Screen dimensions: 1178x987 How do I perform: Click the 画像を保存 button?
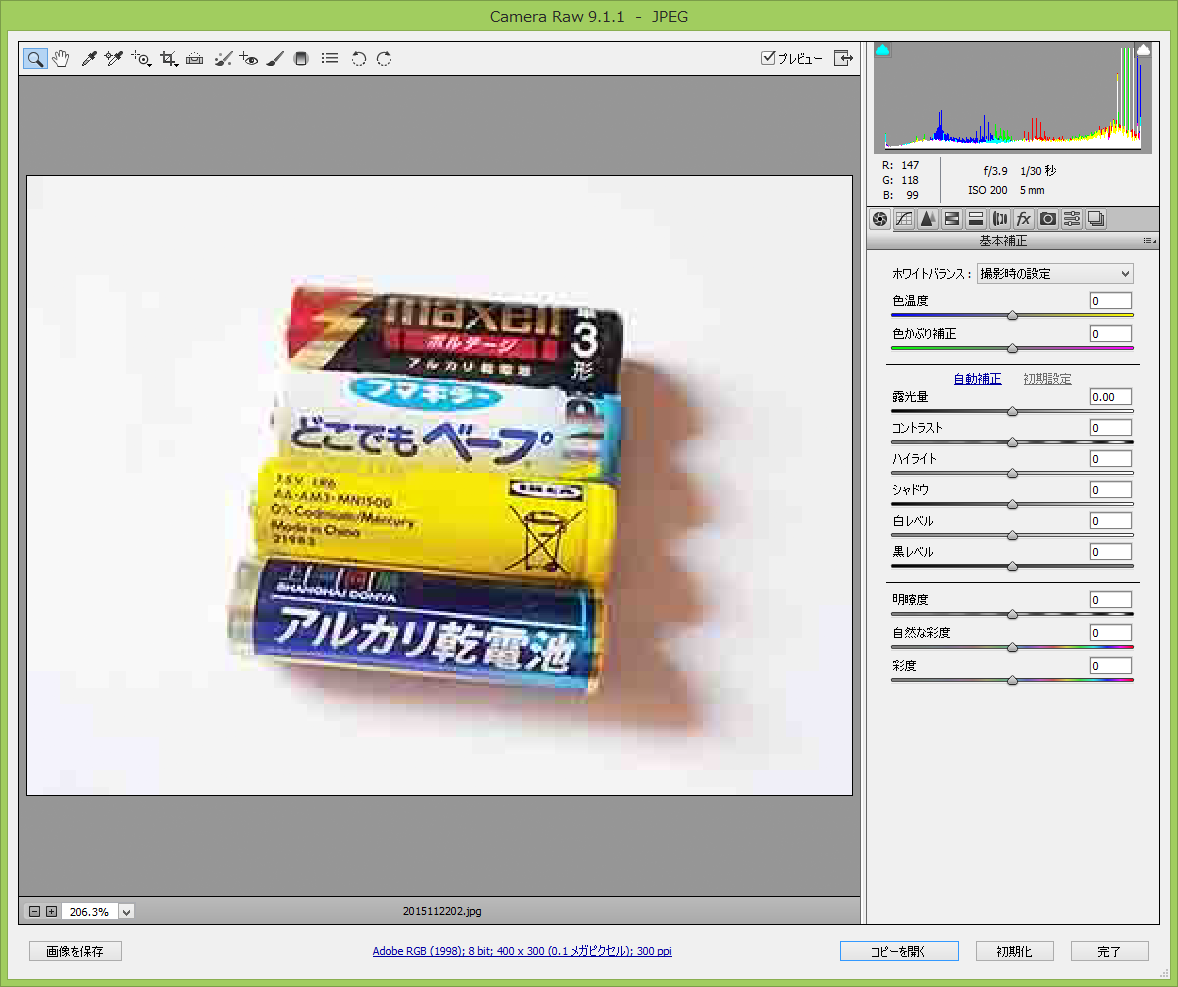[x=75, y=951]
